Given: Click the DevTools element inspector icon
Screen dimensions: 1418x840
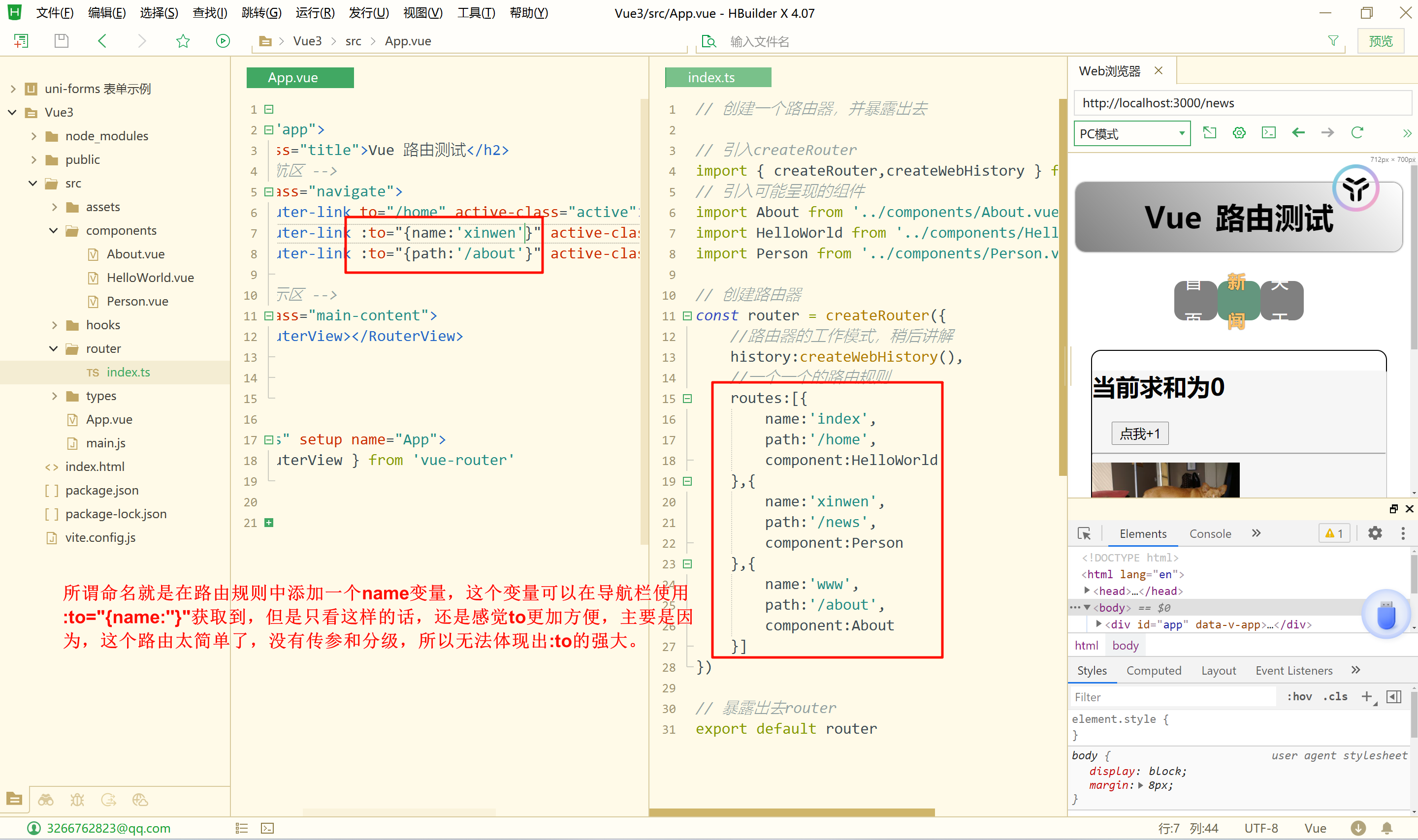Looking at the screenshot, I should click(x=1084, y=534).
